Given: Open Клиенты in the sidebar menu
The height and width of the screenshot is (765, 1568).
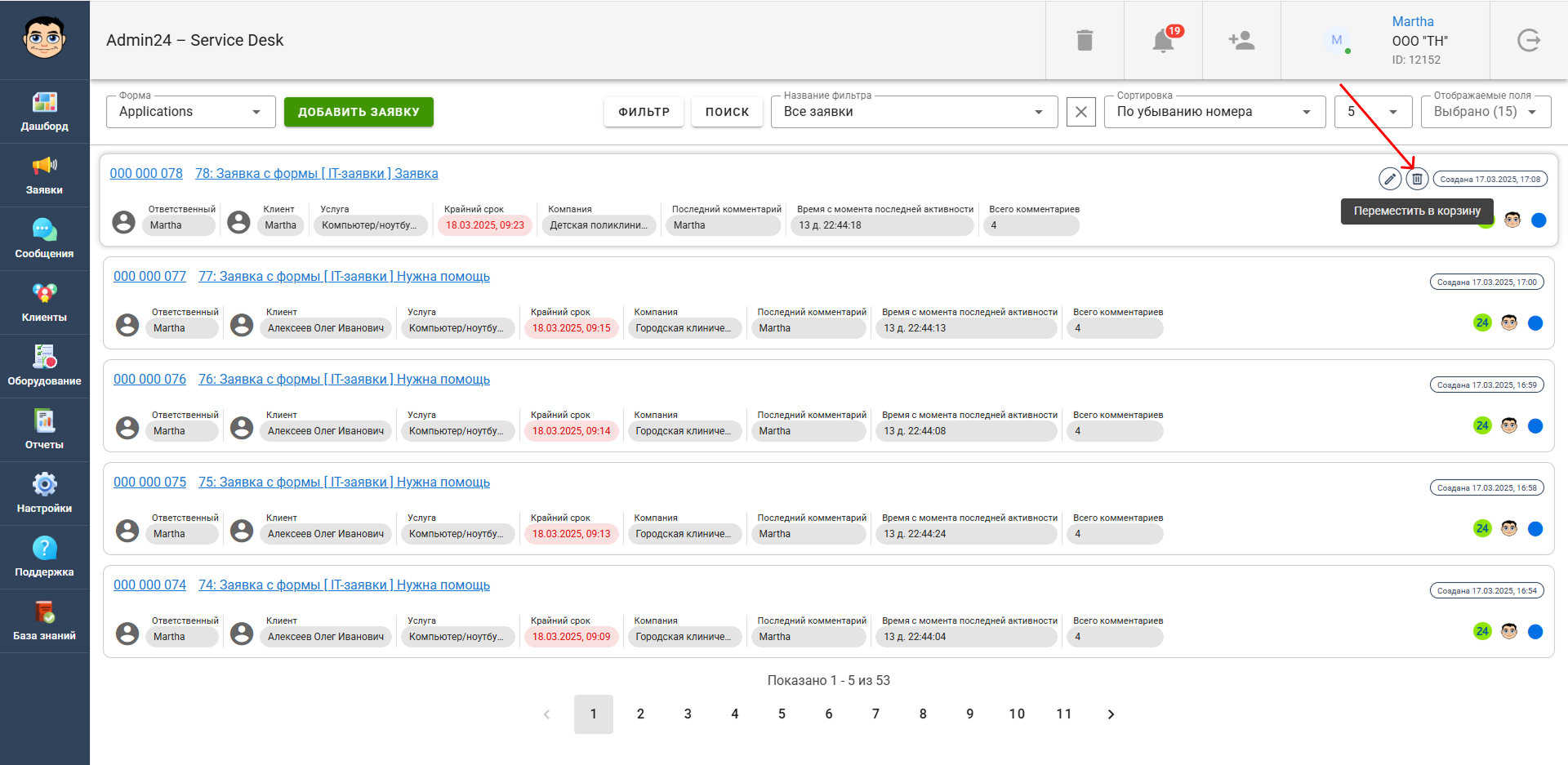Looking at the screenshot, I should click(44, 302).
